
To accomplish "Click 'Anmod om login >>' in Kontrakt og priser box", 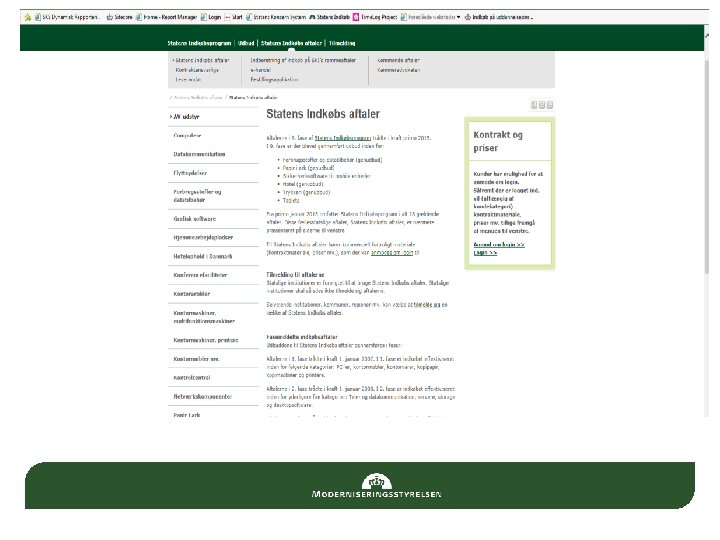I will [x=499, y=245].
